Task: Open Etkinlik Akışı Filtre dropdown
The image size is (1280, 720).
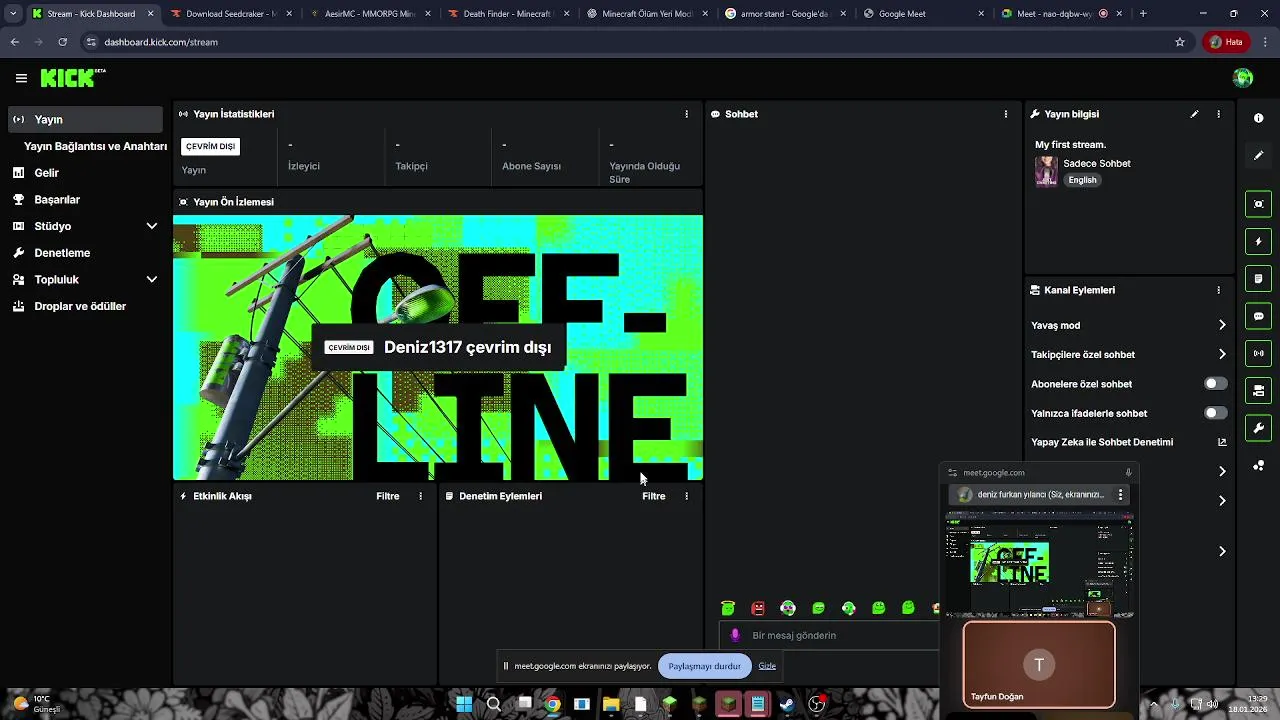Action: click(388, 496)
